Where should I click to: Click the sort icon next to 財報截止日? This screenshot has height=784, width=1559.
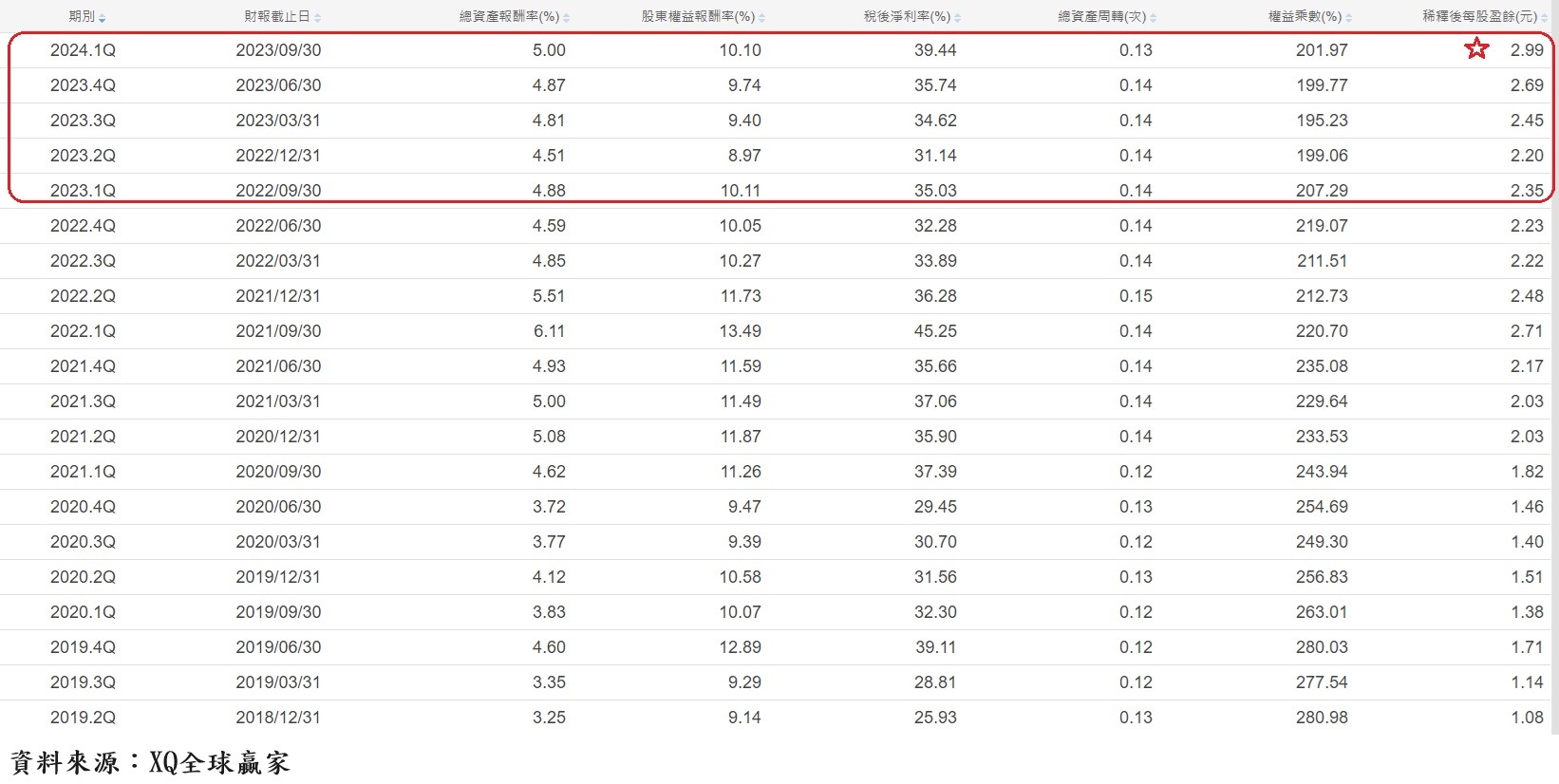[317, 18]
